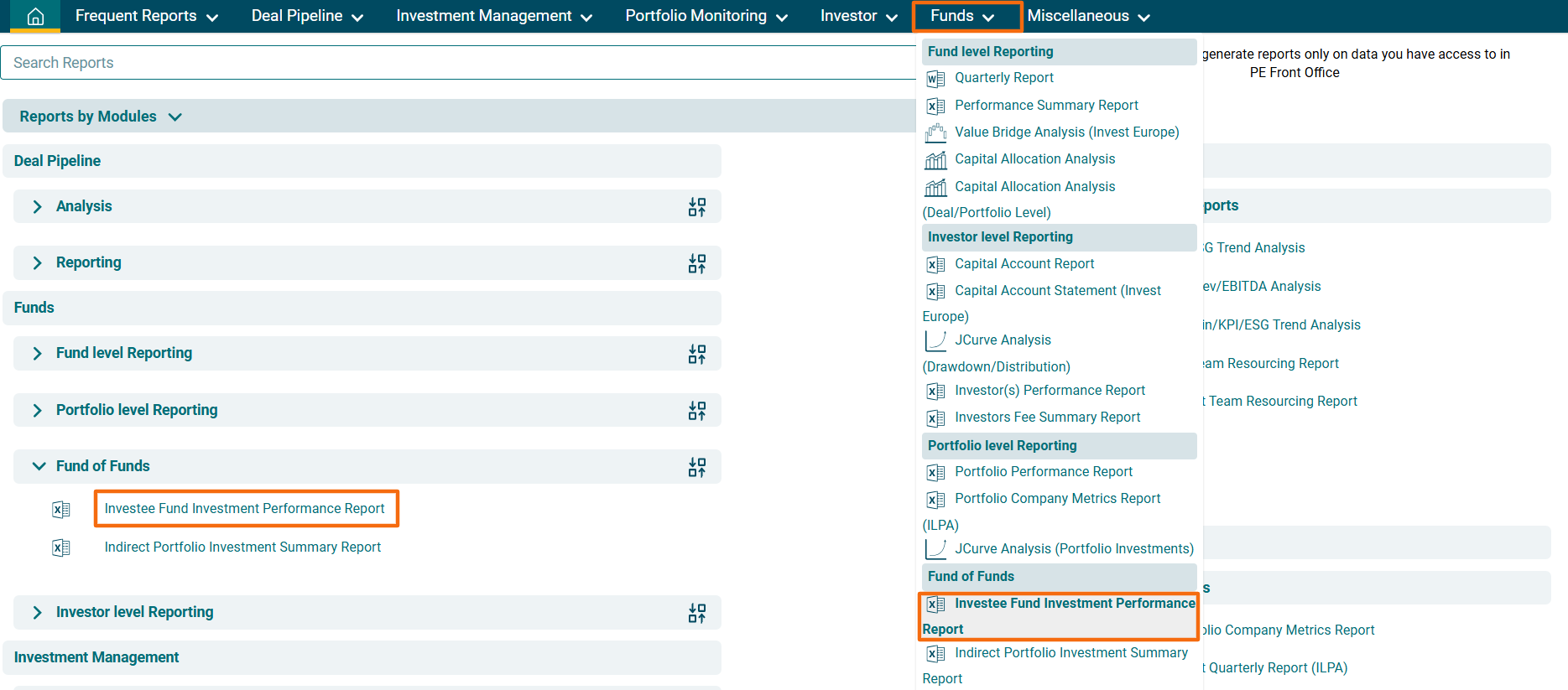This screenshot has height=690, width=1568.
Task: Click the Excel icon beside Portfolio Performance Report
Action: (935, 473)
